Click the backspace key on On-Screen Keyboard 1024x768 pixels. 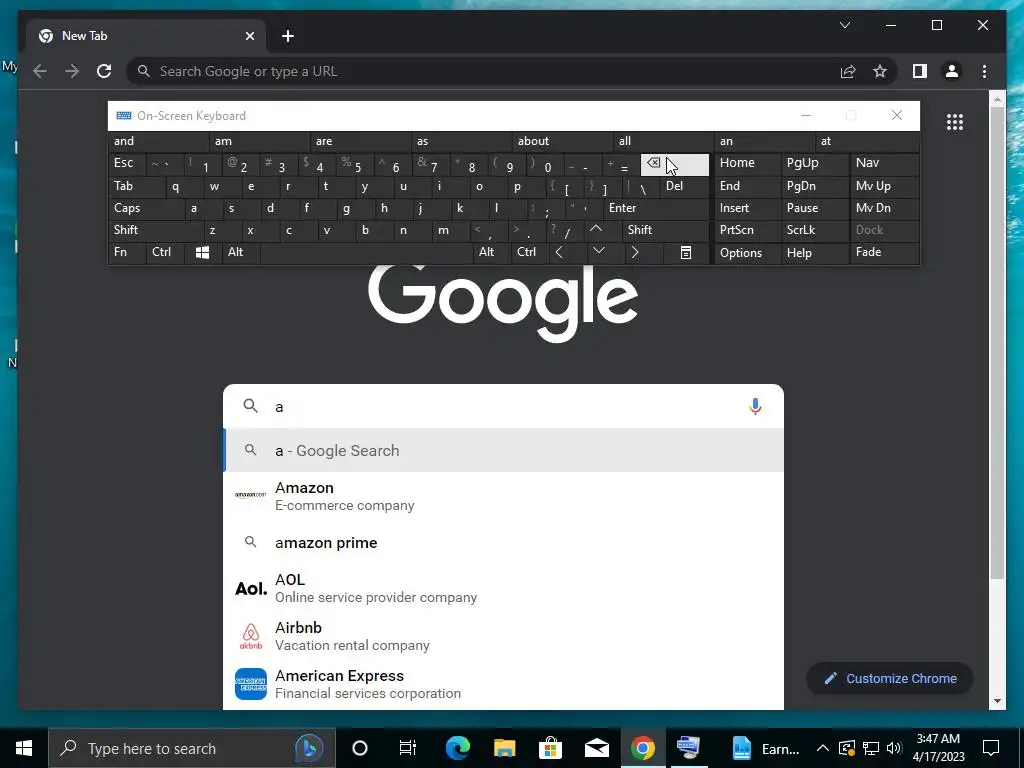point(675,165)
